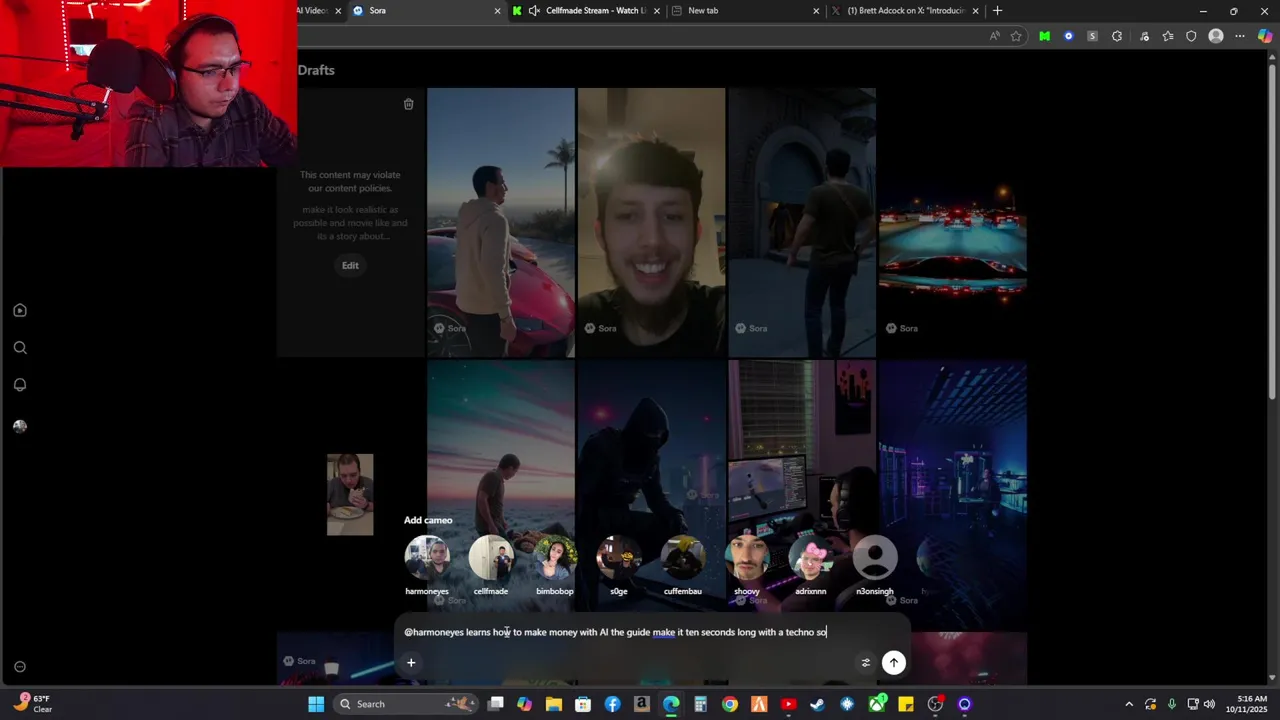Viewport: 1280px width, 720px height.
Task: Open the Favorites list icon in Edge toolbar
Action: pos(1167,36)
